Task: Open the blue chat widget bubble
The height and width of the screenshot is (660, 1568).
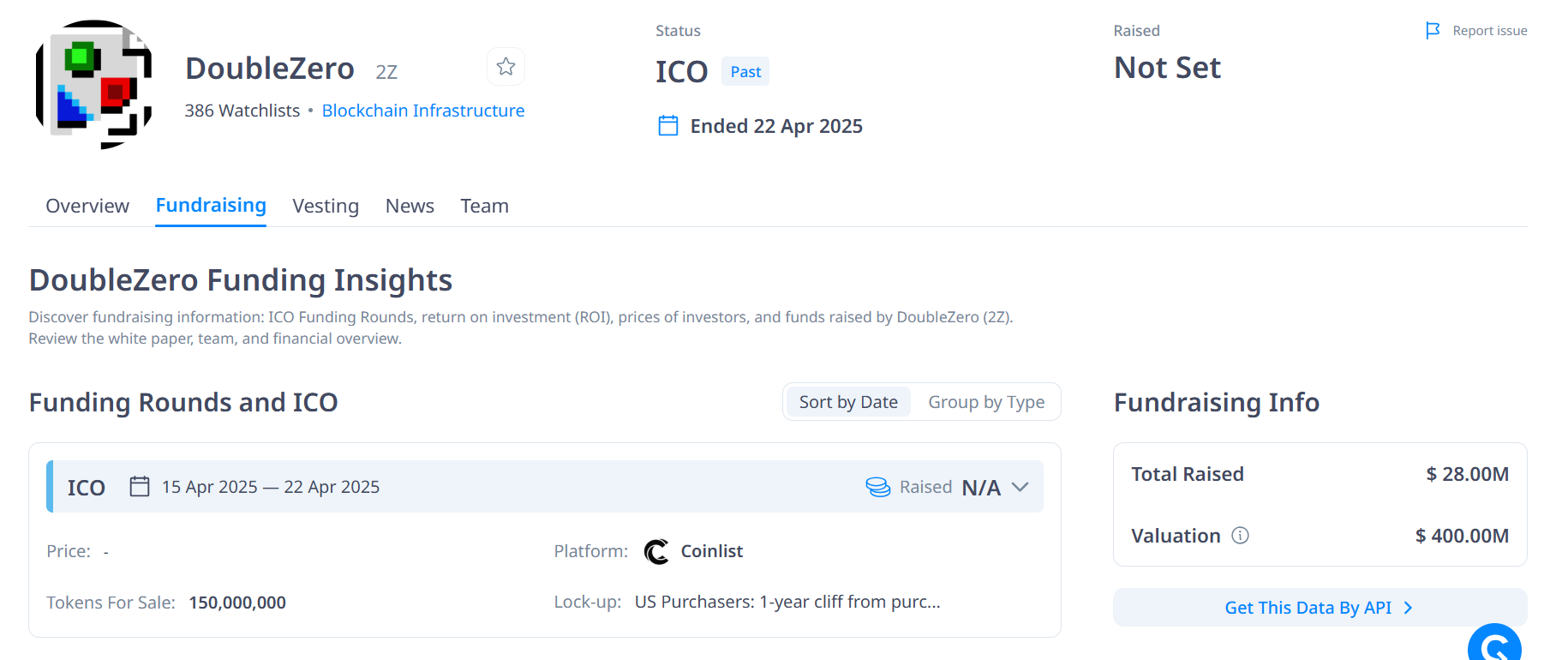Action: coord(1494,645)
